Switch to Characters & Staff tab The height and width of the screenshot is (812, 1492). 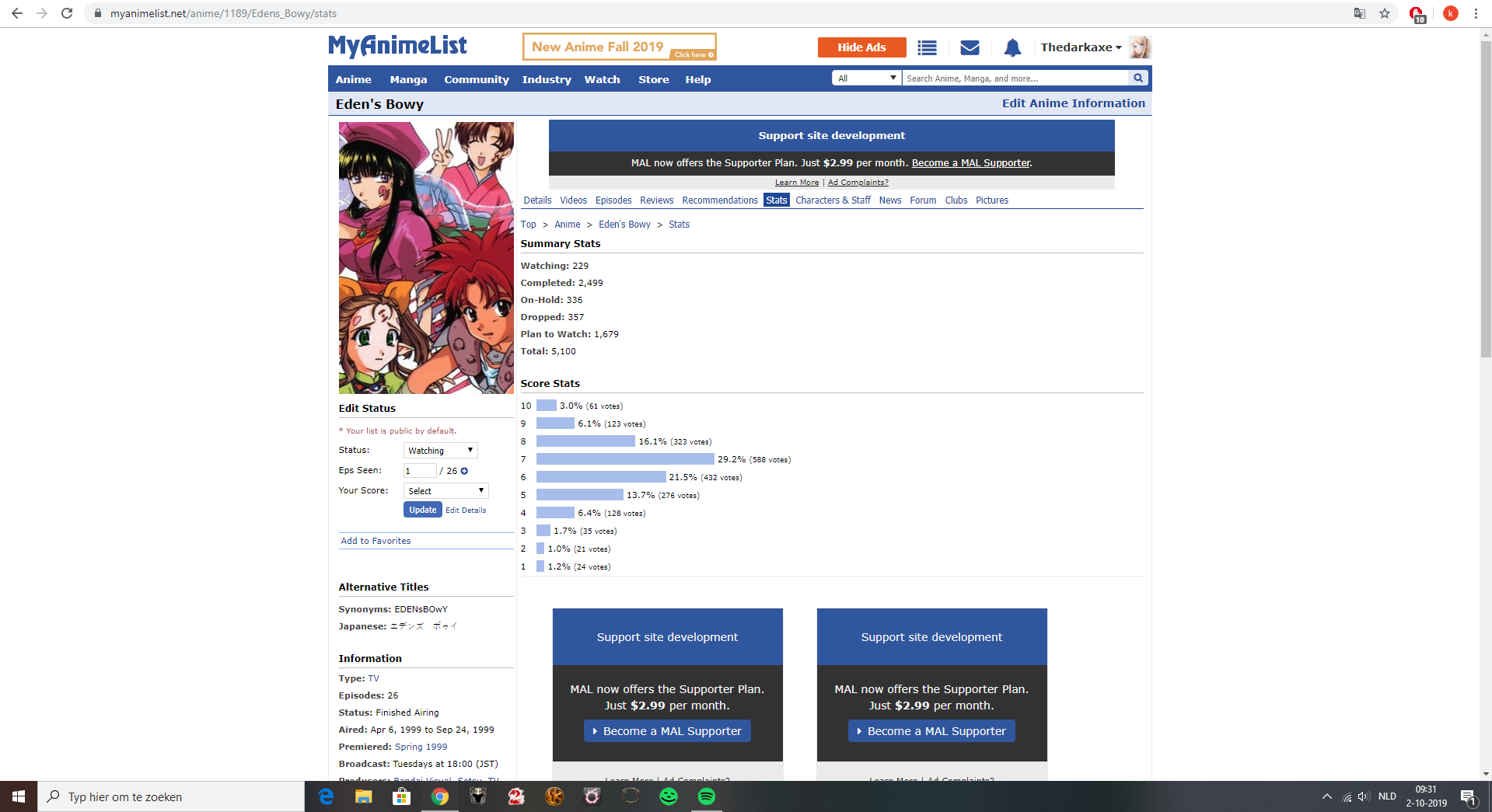833,200
